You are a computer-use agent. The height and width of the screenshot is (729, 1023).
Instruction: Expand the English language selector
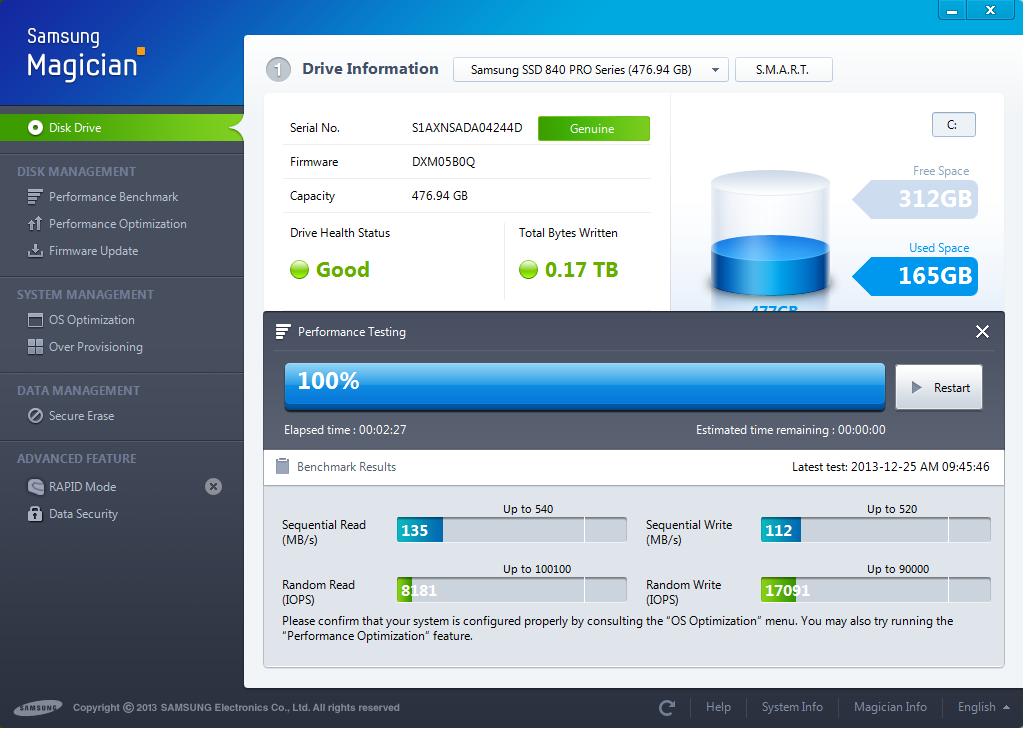985,707
